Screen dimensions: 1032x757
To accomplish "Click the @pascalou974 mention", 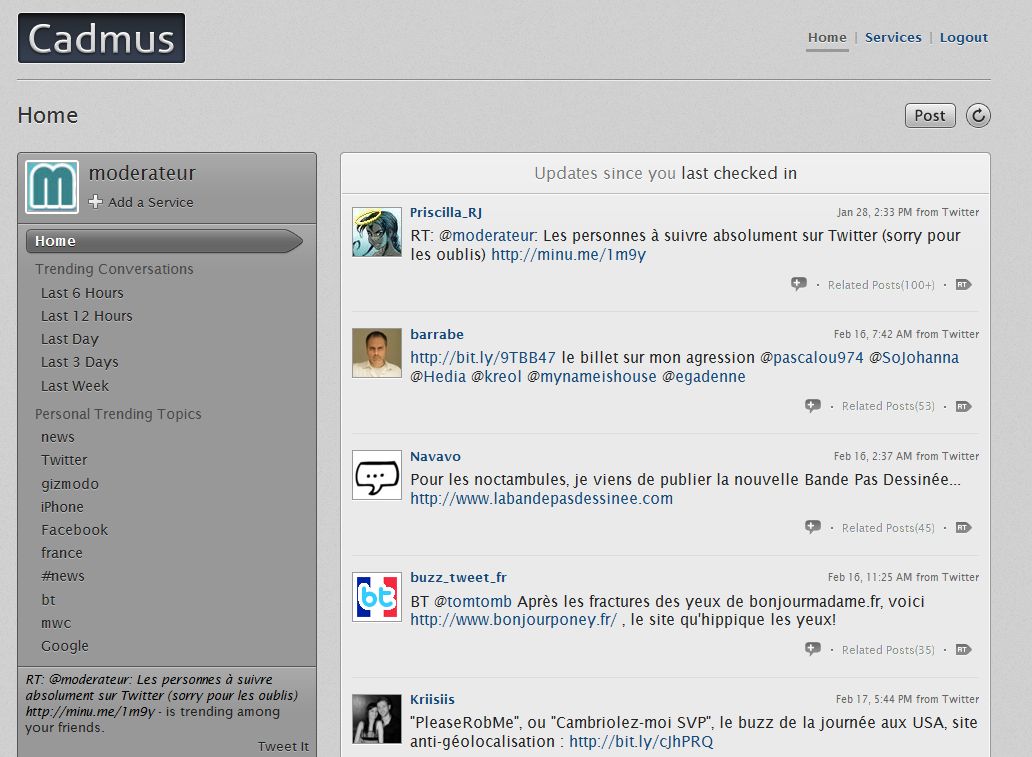I will (x=812, y=357).
